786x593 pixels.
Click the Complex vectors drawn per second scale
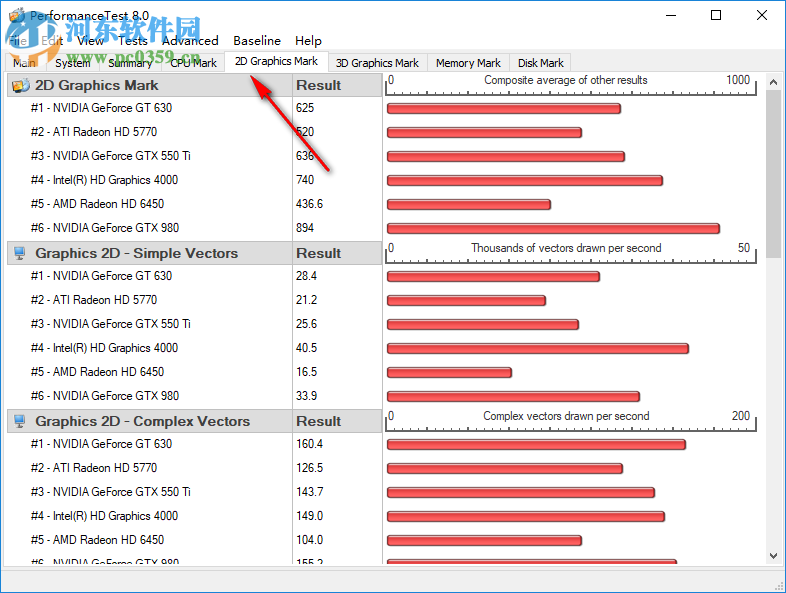570,421
